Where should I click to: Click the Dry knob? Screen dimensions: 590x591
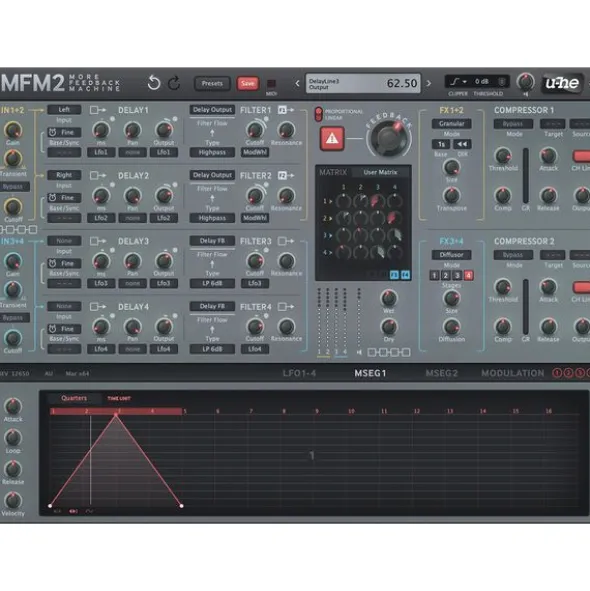tap(389, 326)
